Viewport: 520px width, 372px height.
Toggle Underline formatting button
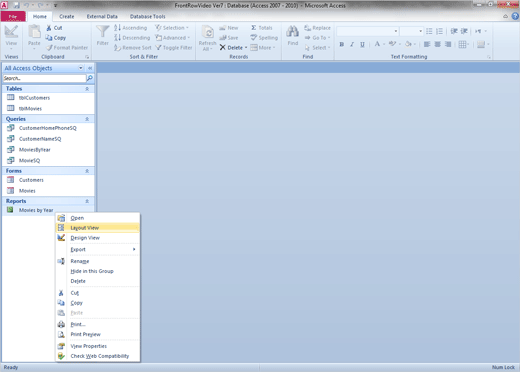[362, 44]
